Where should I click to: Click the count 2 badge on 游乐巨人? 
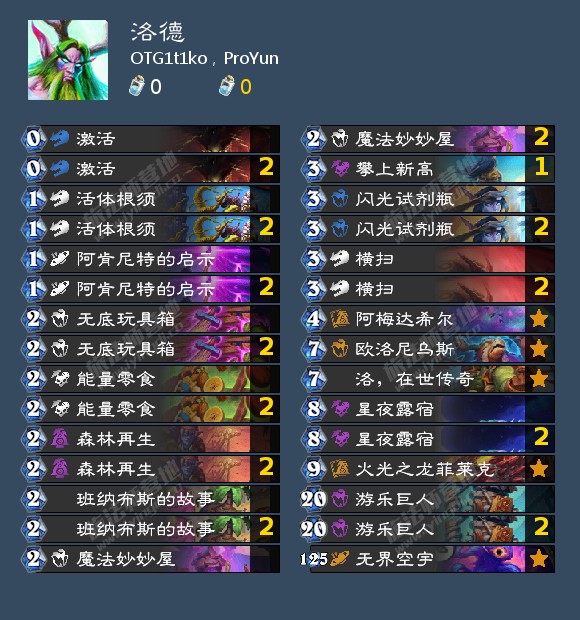540,529
